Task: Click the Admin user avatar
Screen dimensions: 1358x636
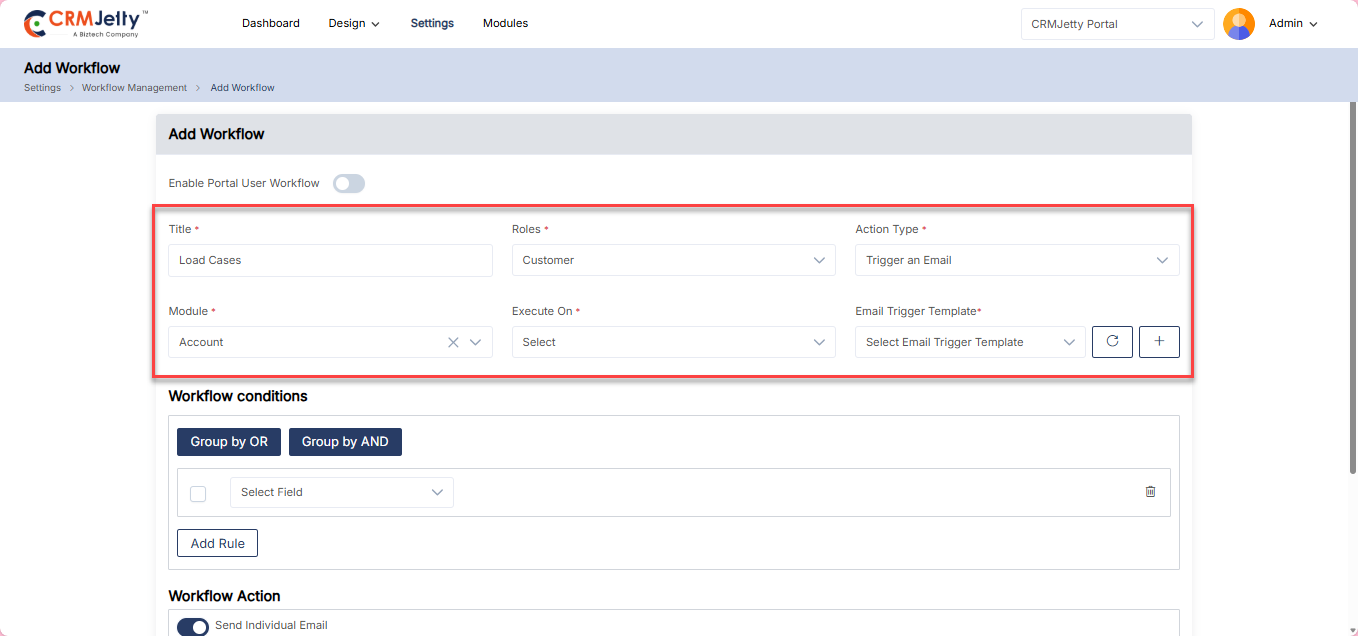Action: point(1239,24)
